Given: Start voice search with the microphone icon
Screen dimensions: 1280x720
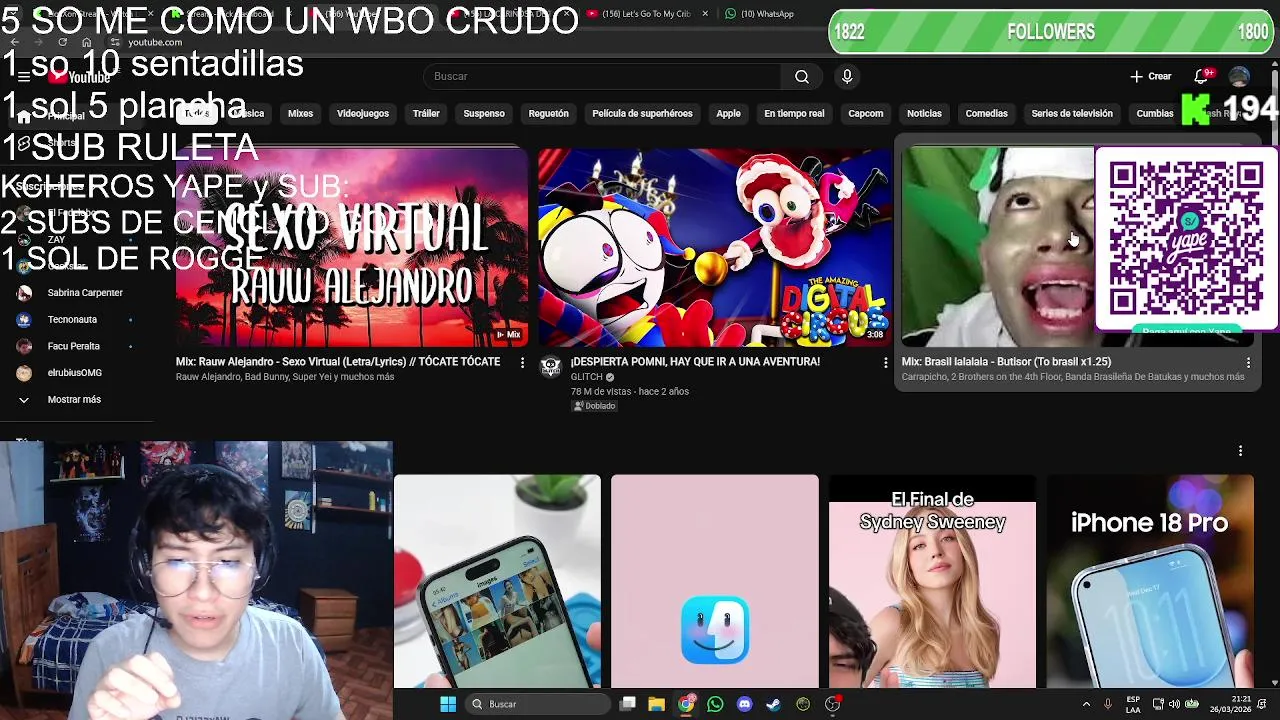Looking at the screenshot, I should [847, 76].
